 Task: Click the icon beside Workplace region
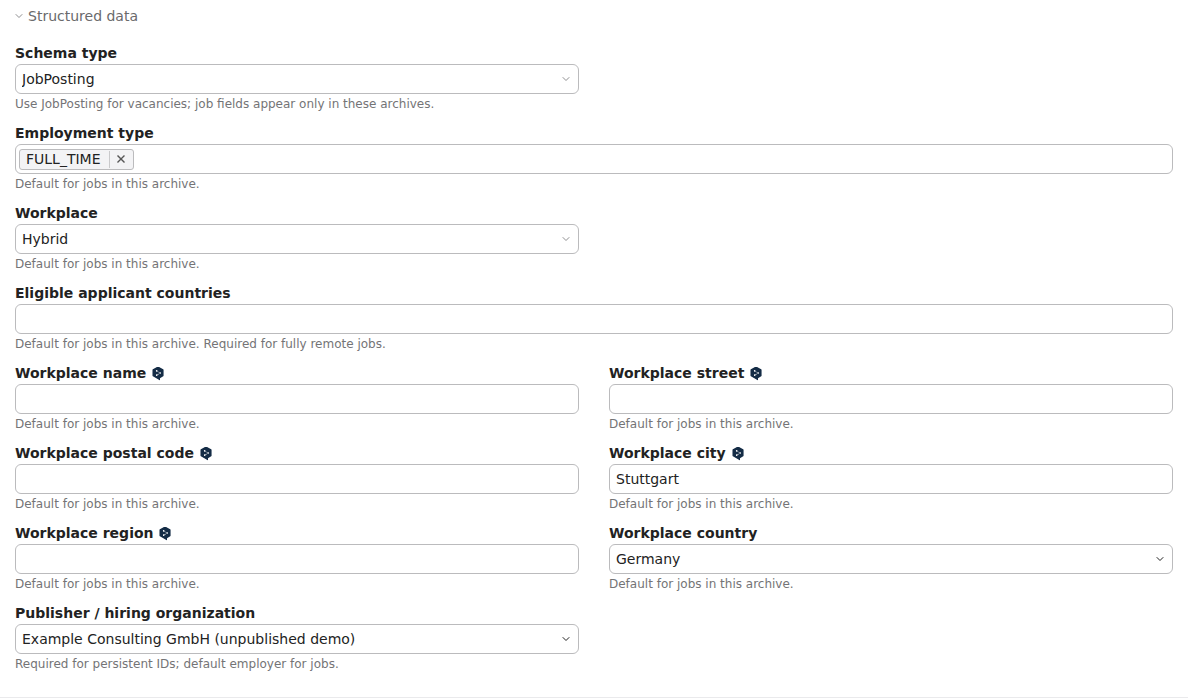pyautogui.click(x=165, y=533)
